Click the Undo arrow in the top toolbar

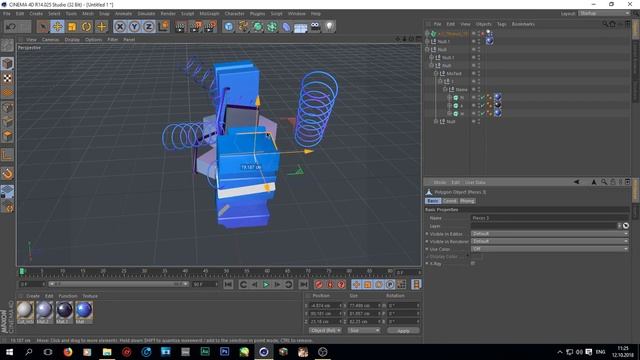point(11,27)
